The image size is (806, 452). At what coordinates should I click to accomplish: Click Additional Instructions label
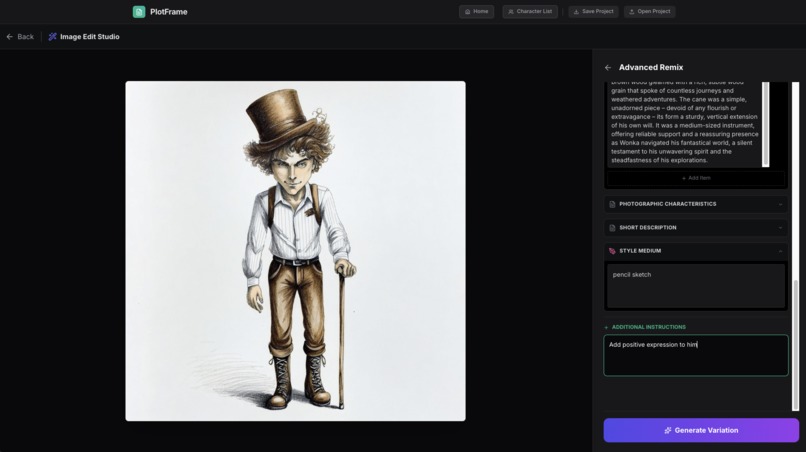click(x=649, y=327)
